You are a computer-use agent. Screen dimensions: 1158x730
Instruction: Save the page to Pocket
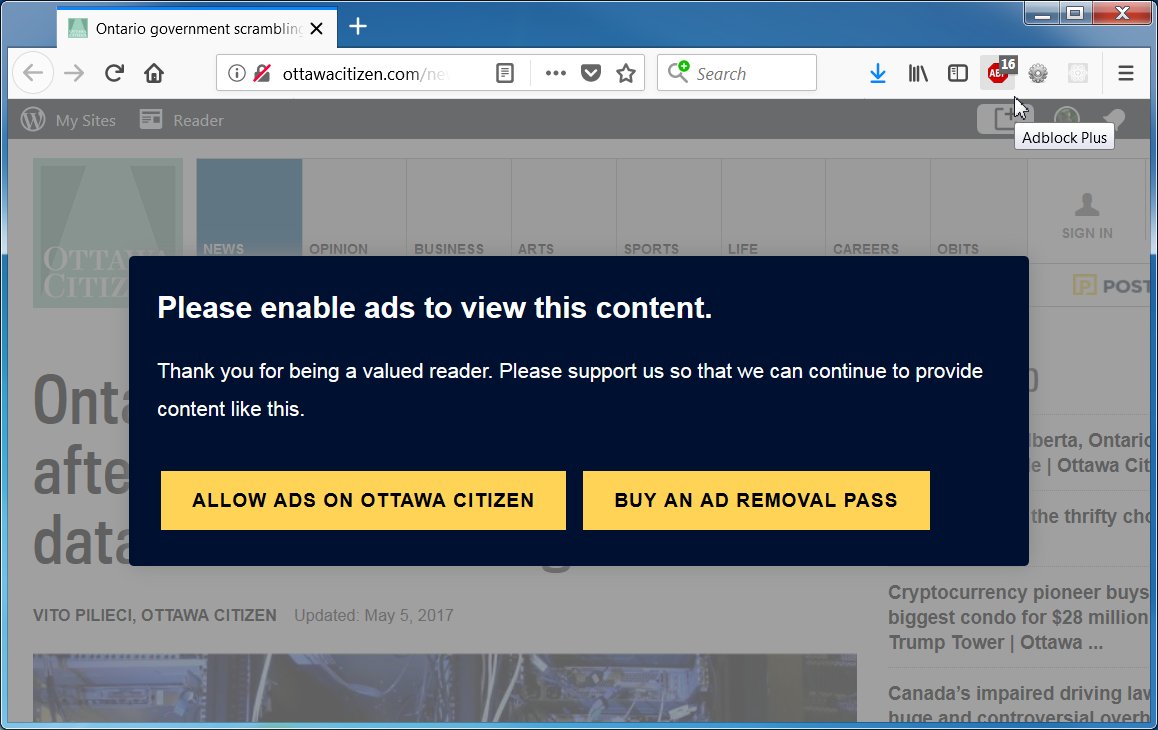pos(591,72)
